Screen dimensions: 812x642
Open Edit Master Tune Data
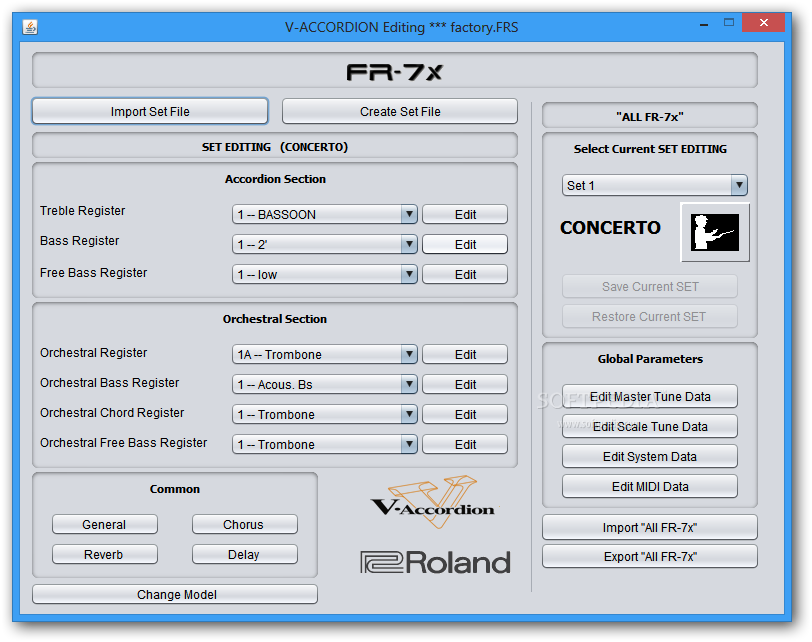(x=650, y=397)
